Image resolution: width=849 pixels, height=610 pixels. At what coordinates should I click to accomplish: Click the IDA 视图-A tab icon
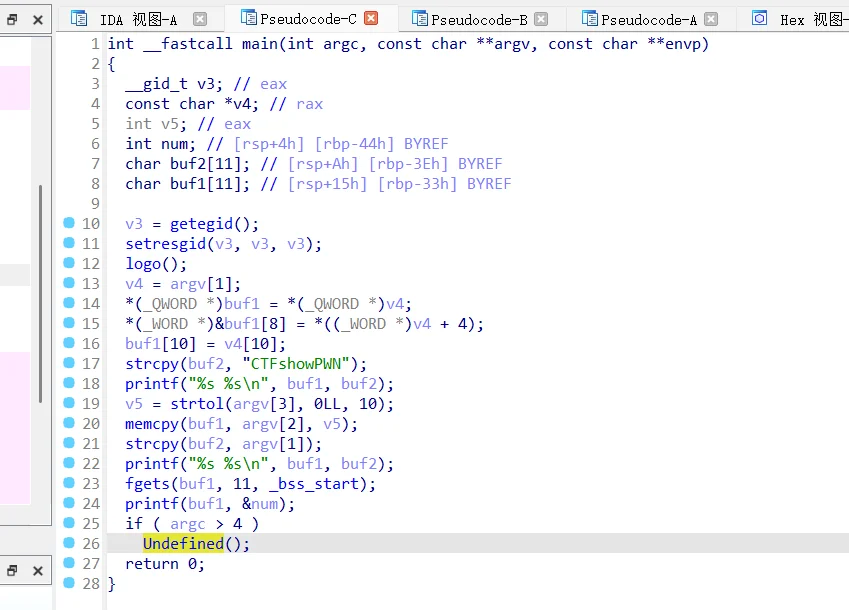click(78, 19)
